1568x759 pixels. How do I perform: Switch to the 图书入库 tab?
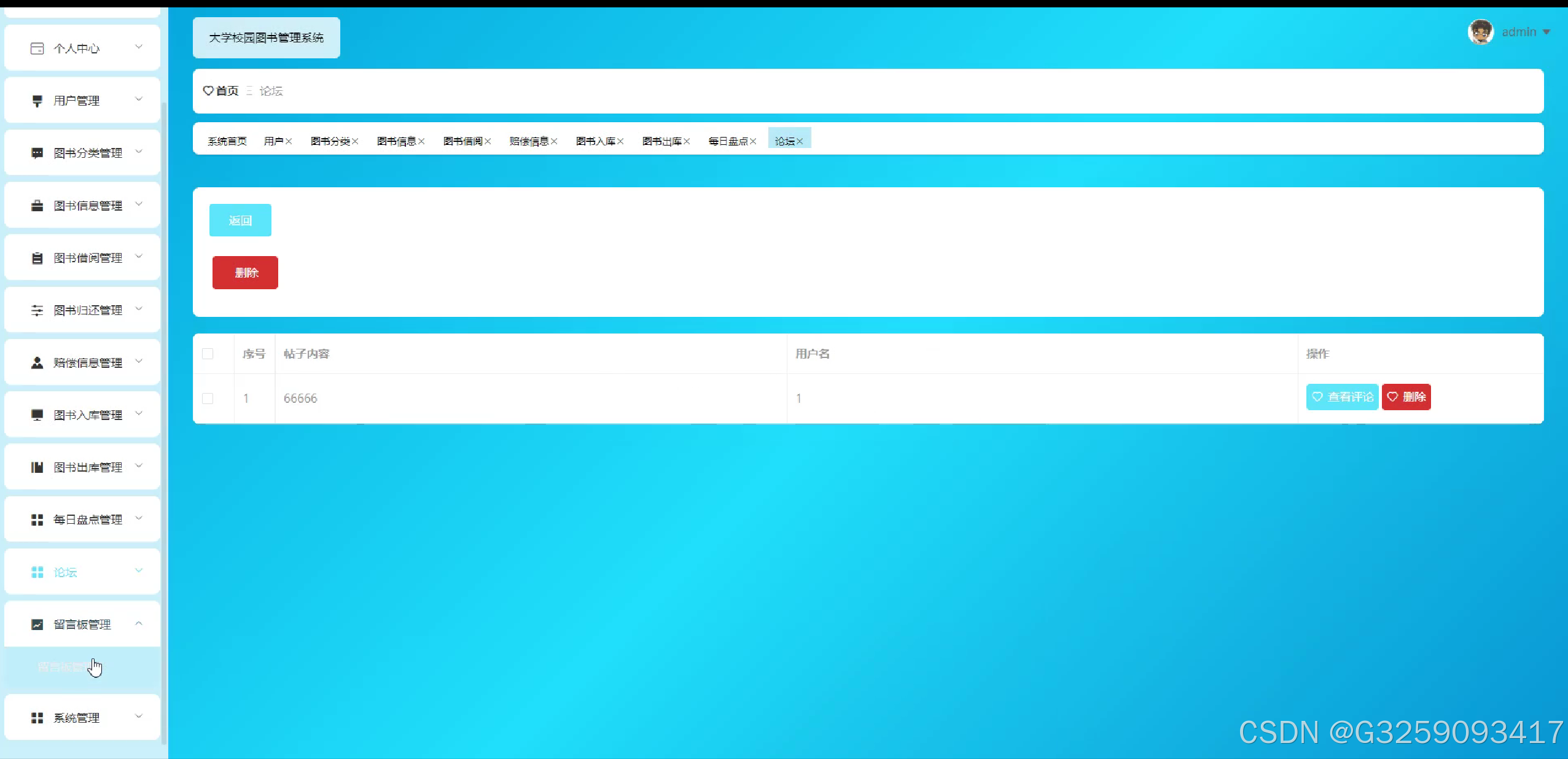[595, 141]
